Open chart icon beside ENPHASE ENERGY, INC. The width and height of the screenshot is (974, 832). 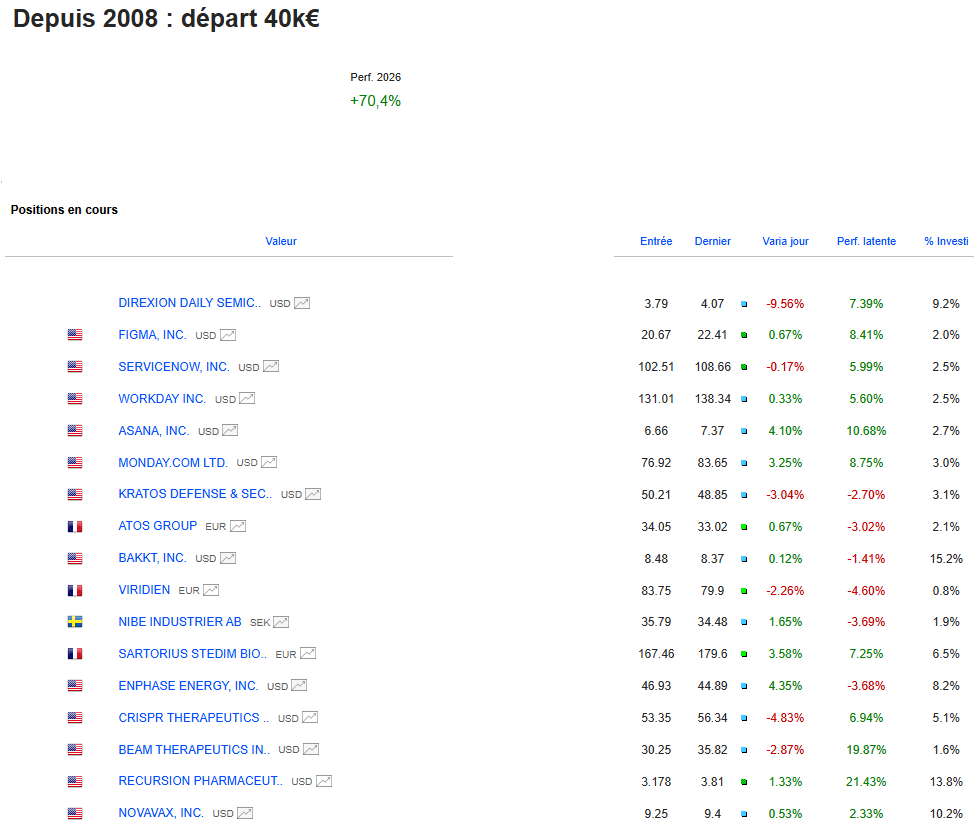click(x=299, y=685)
